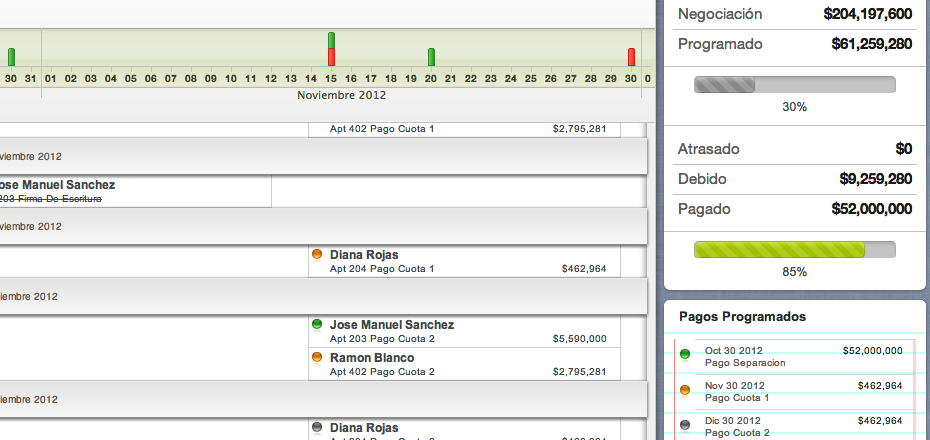Select orange dot for Nov 30 2012 scheduled payment
This screenshot has height=440, width=930.
pyautogui.click(x=685, y=390)
